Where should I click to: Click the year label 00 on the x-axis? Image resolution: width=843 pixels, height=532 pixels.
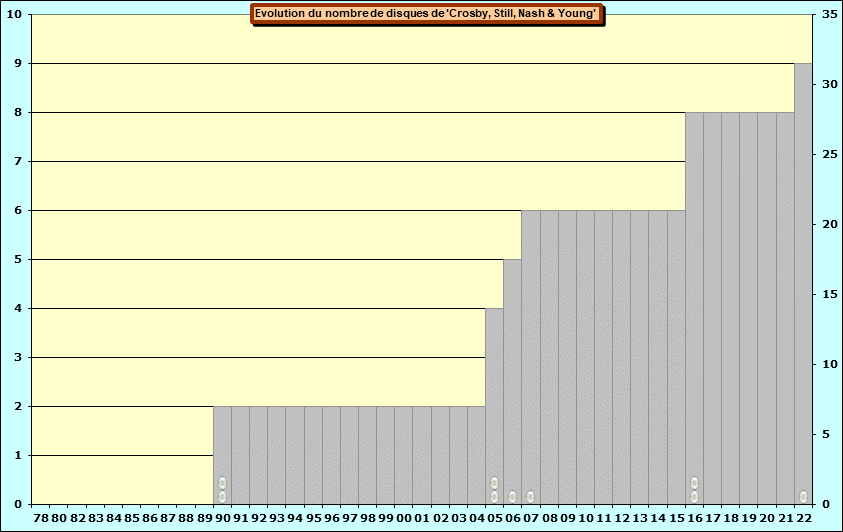click(x=404, y=519)
